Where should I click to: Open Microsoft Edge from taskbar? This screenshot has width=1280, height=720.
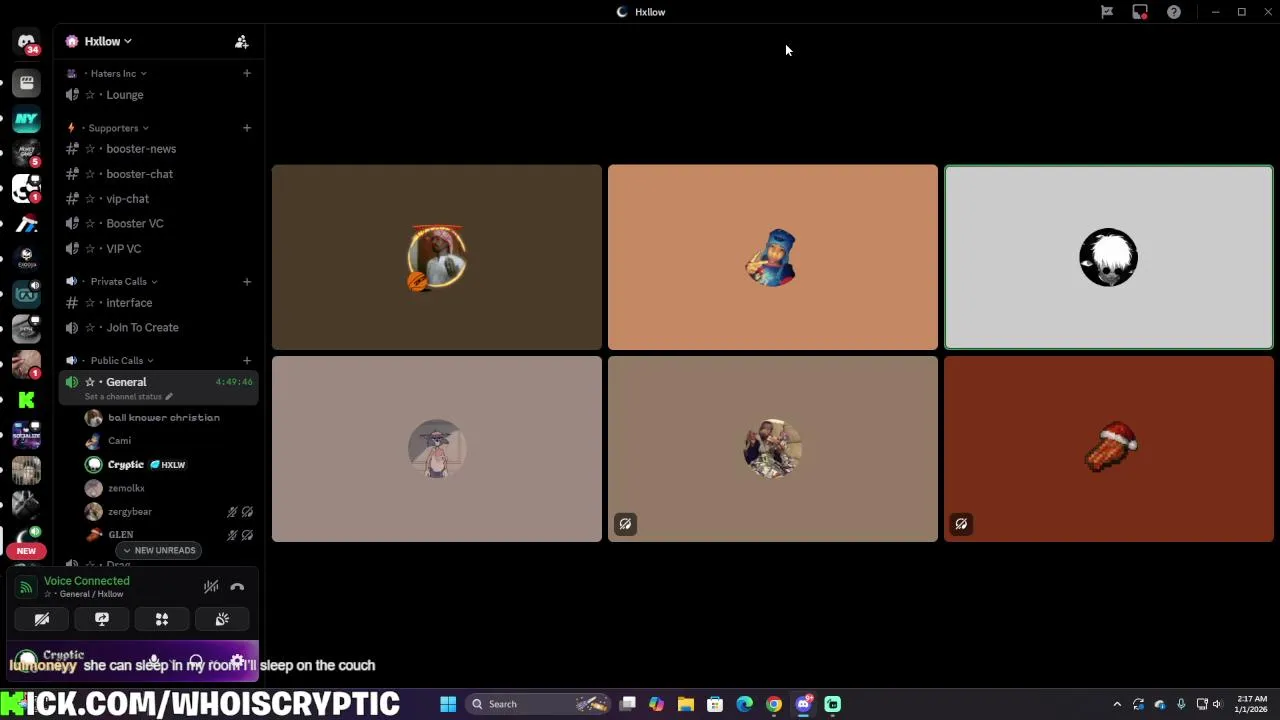point(744,704)
